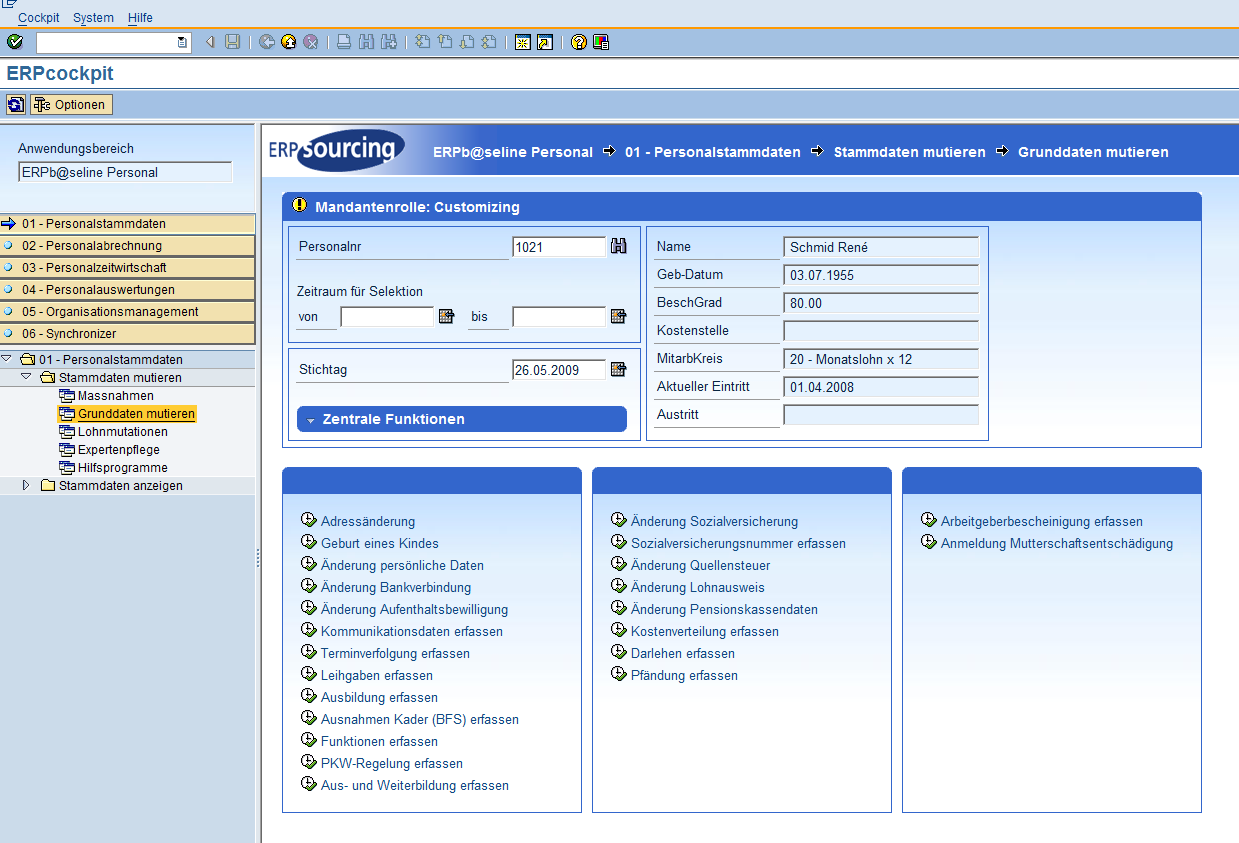The width and height of the screenshot is (1239, 843).
Task: Open the command field history dropdown
Action: [182, 42]
